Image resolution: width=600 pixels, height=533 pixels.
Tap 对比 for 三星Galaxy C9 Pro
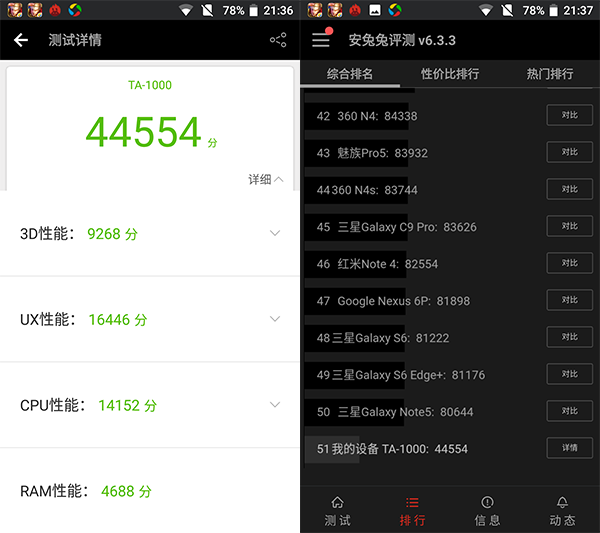tap(570, 226)
